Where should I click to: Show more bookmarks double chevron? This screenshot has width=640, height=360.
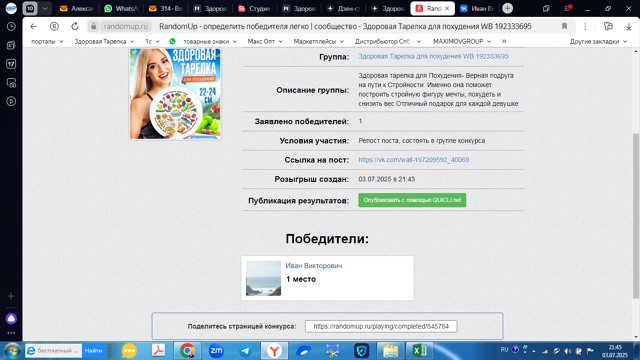[x=504, y=41]
